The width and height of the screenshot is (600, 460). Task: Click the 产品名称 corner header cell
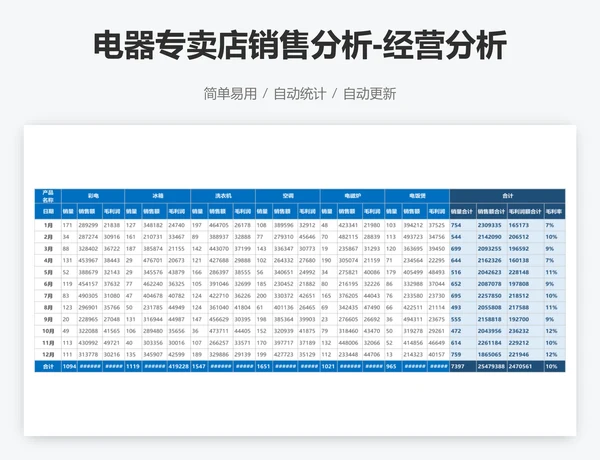click(x=48, y=196)
